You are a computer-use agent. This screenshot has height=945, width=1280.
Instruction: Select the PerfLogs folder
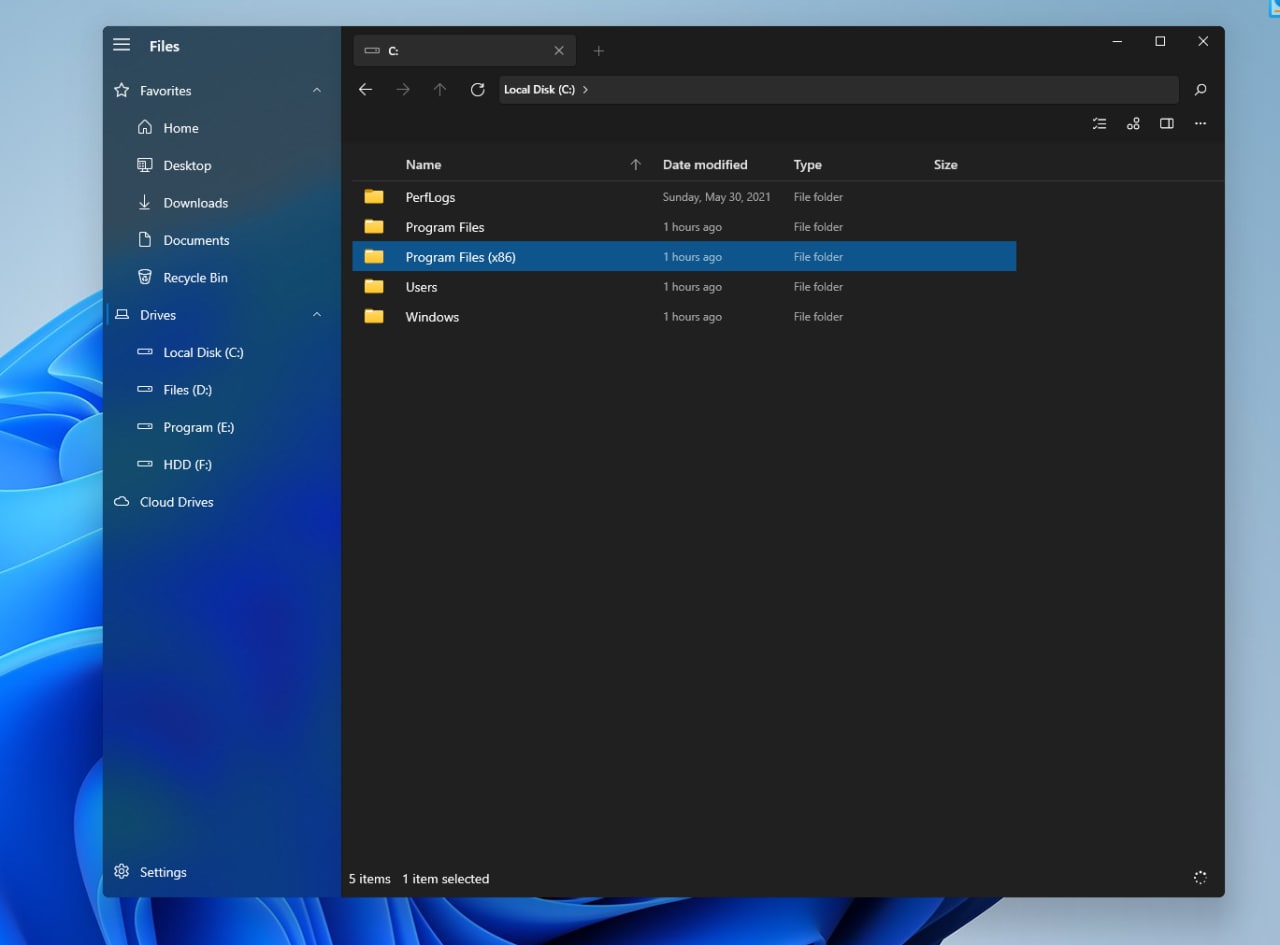point(684,197)
